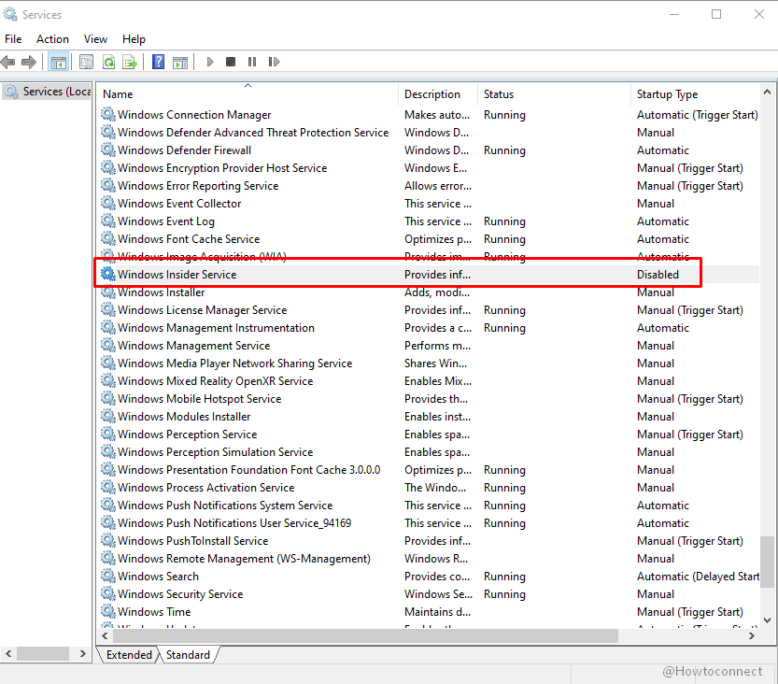Select Windows Mixed Reality OpenXR Service
Image resolution: width=778 pixels, height=684 pixels.
click(x=429, y=380)
